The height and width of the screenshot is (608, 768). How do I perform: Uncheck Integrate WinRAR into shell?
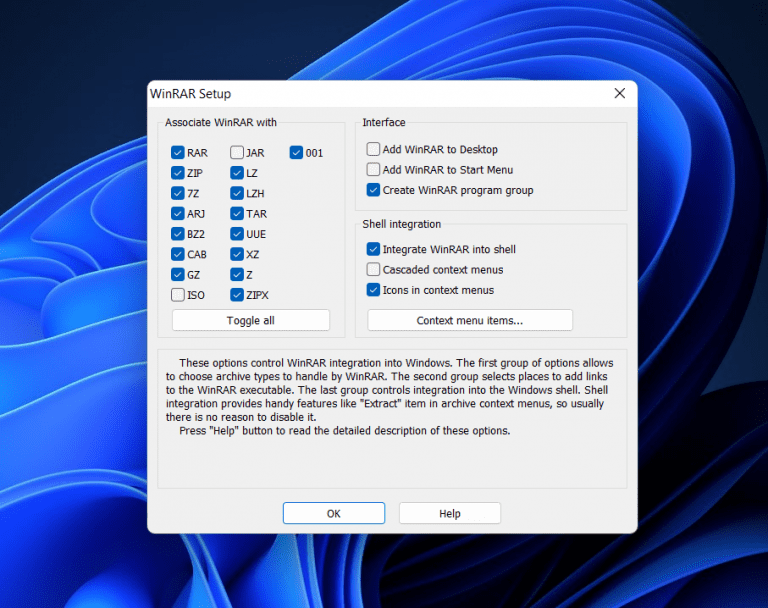[373, 249]
